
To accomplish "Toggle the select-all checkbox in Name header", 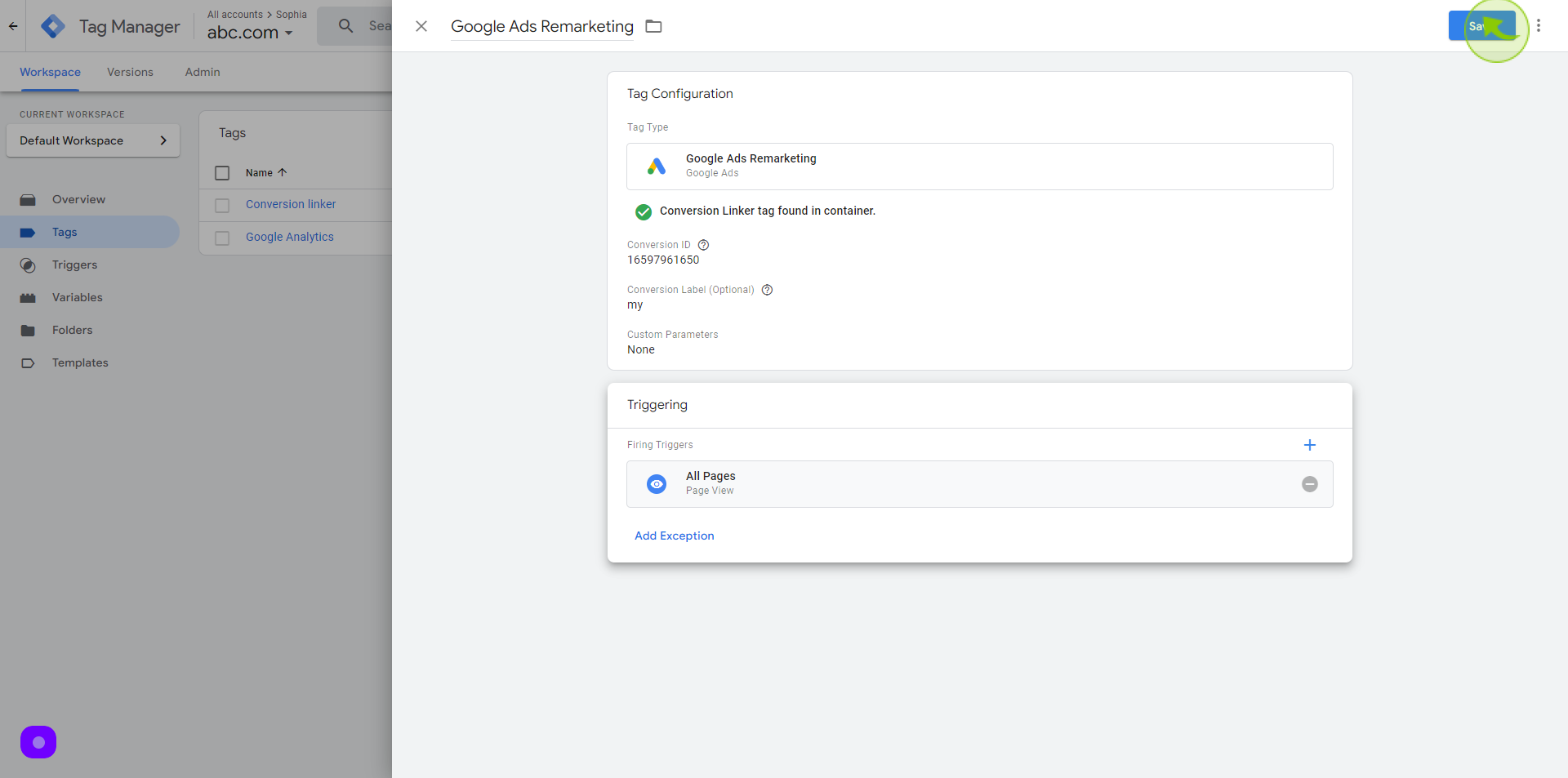I will point(222,173).
